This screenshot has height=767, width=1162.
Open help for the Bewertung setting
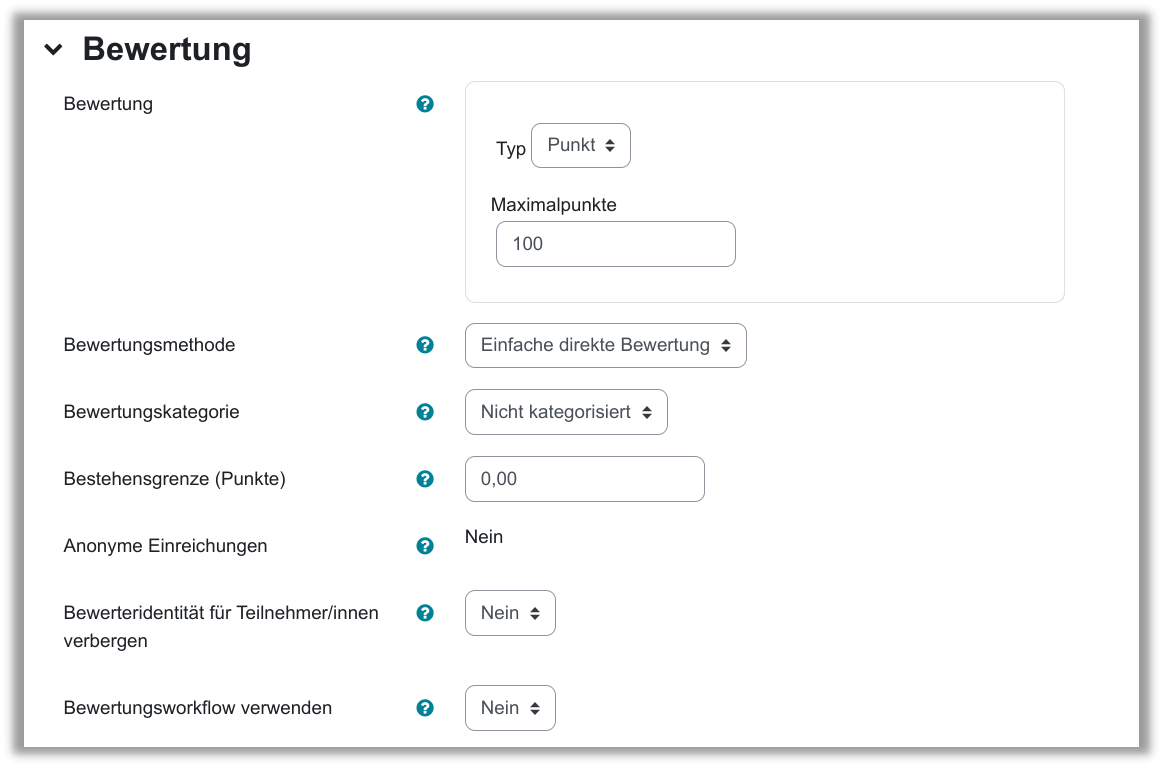click(425, 104)
